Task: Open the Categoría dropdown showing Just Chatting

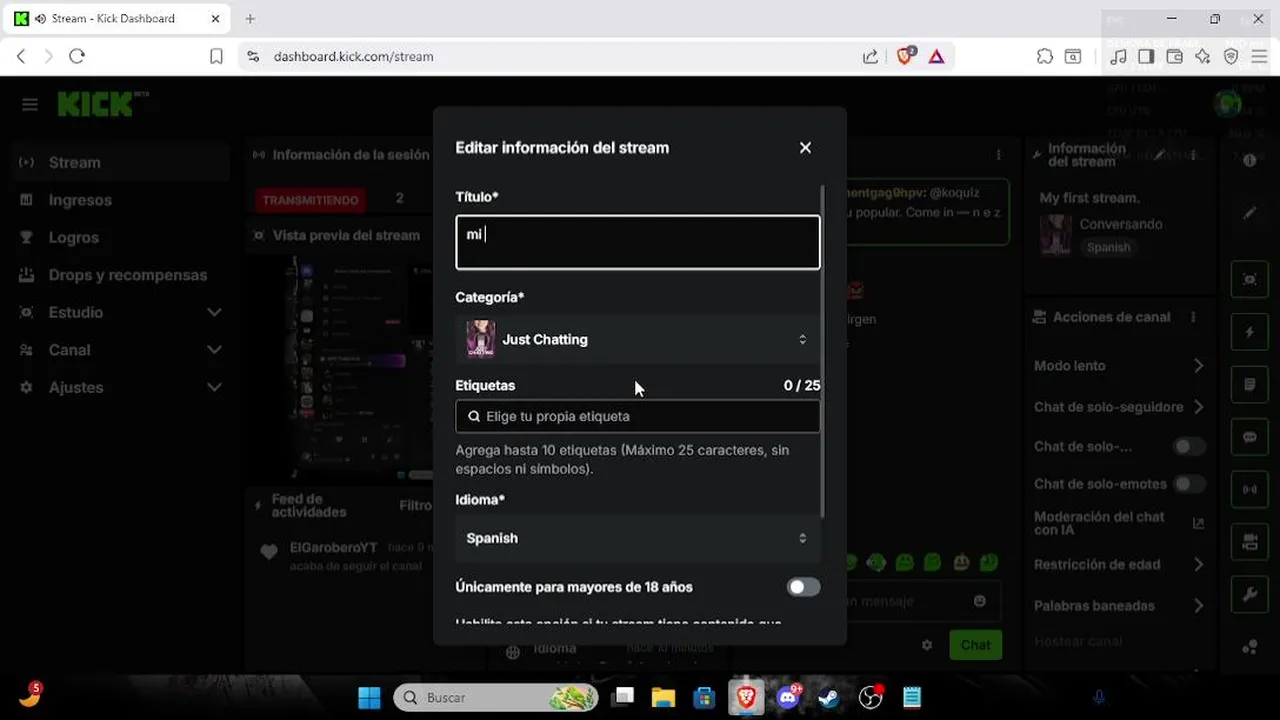Action: point(637,340)
